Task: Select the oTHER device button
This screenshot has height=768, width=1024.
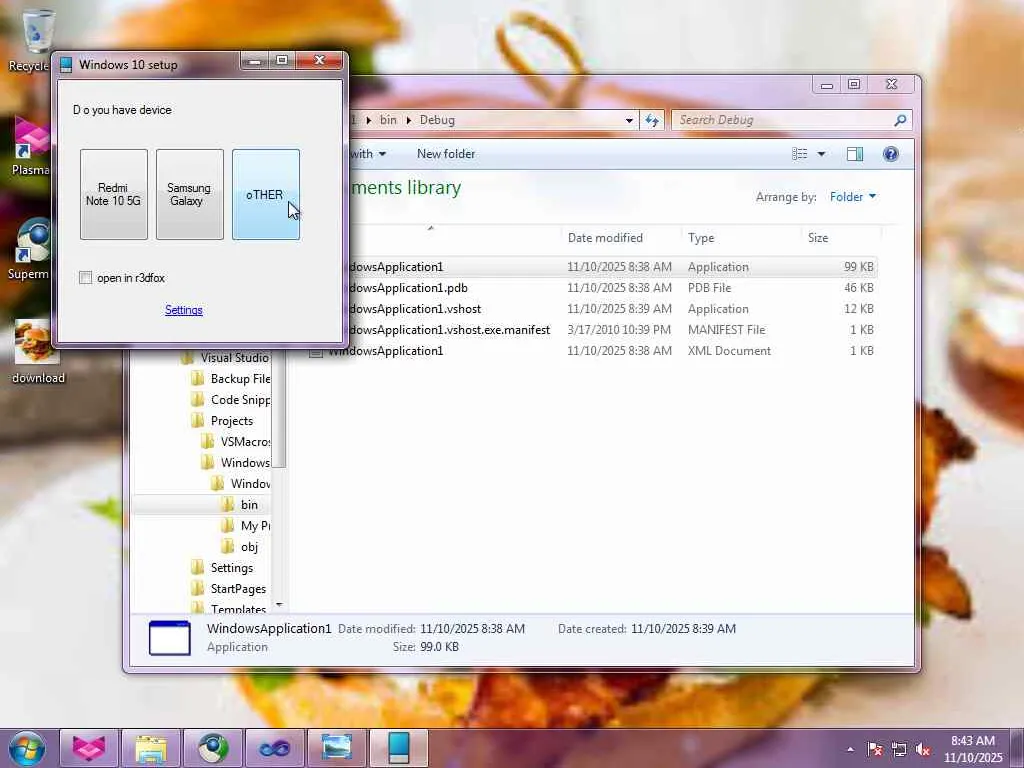Action: pyautogui.click(x=266, y=194)
